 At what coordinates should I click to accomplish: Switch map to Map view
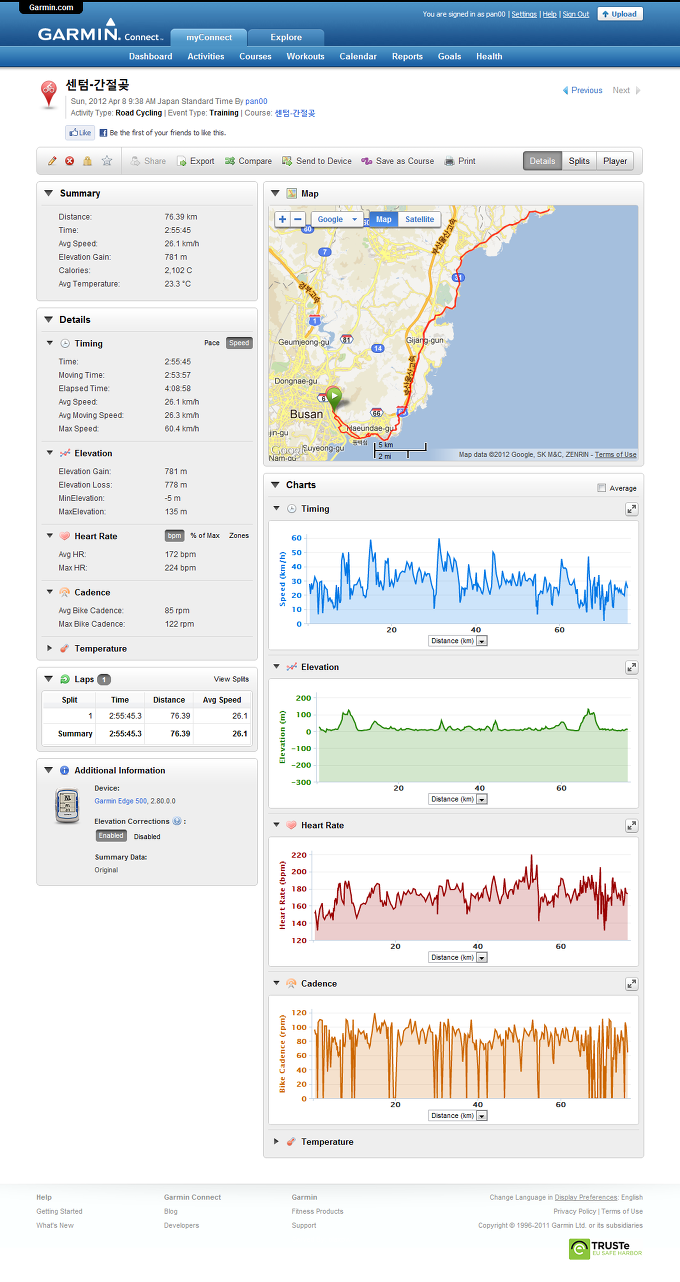[384, 219]
